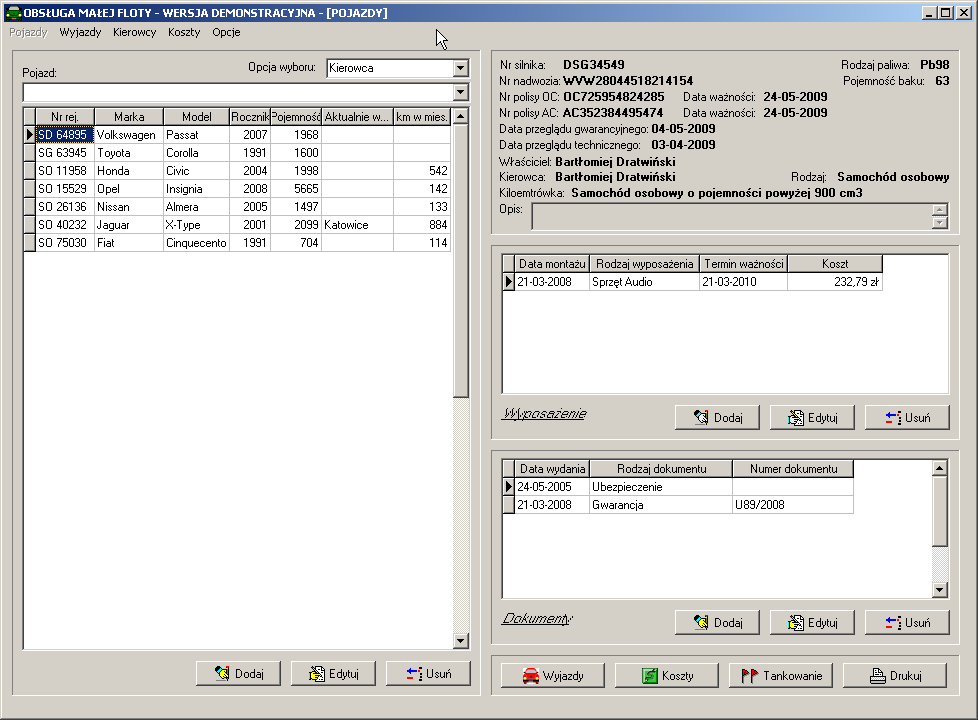Click the Drukuj printer button
Image resolution: width=978 pixels, height=720 pixels.
coord(894,676)
